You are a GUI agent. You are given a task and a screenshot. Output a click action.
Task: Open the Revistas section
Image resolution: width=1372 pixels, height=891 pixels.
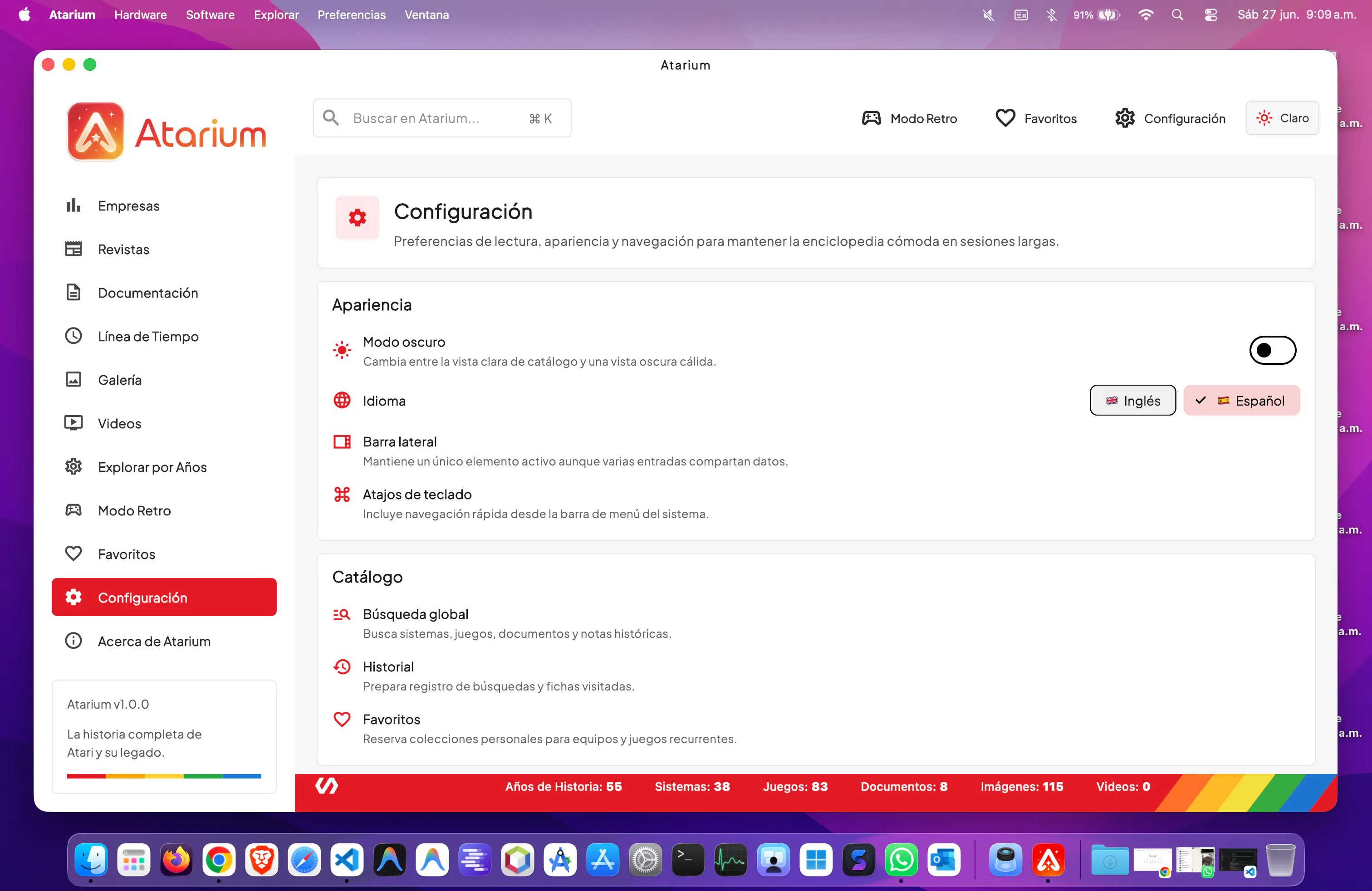pyautogui.click(x=164, y=249)
